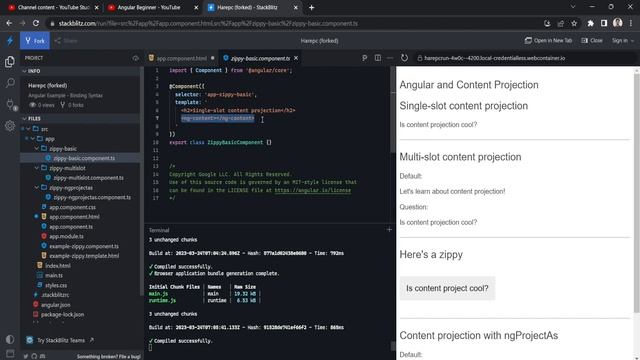Open the Explorer files panel icon
The height and width of the screenshot is (360, 640).
(10, 62)
